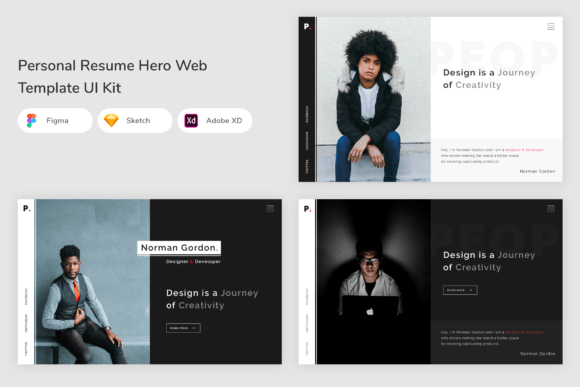Click Facebook sidebar link in Norman Gordon template

click(26, 296)
